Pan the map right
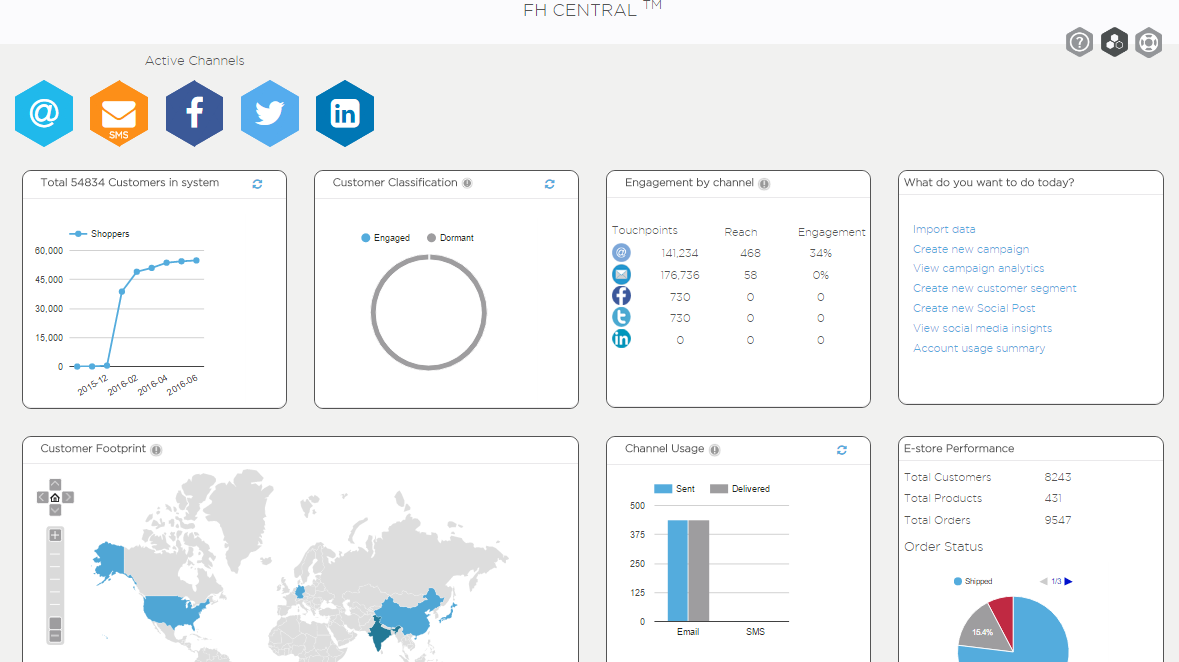 68,497
